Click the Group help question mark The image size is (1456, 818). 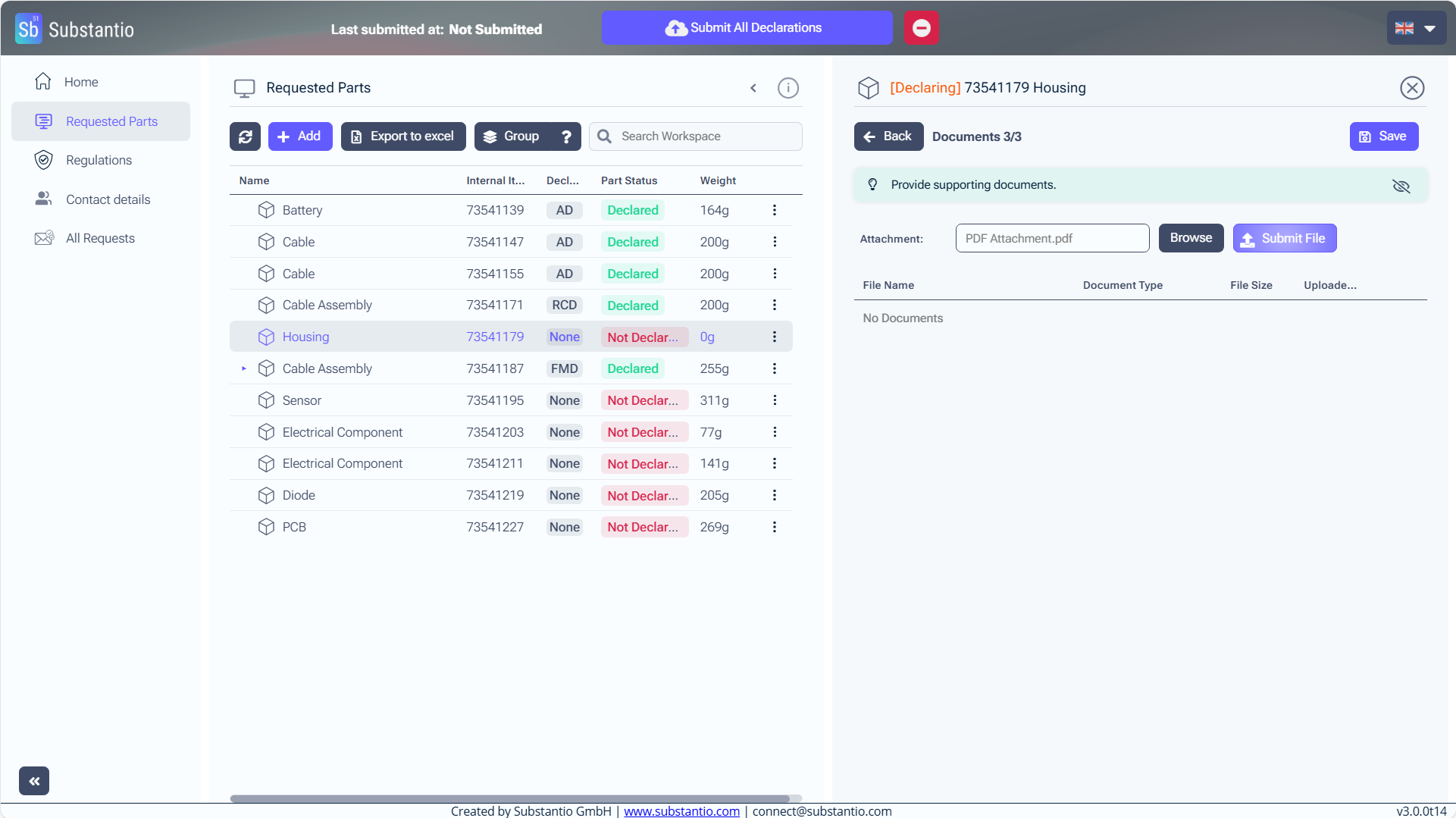(566, 136)
